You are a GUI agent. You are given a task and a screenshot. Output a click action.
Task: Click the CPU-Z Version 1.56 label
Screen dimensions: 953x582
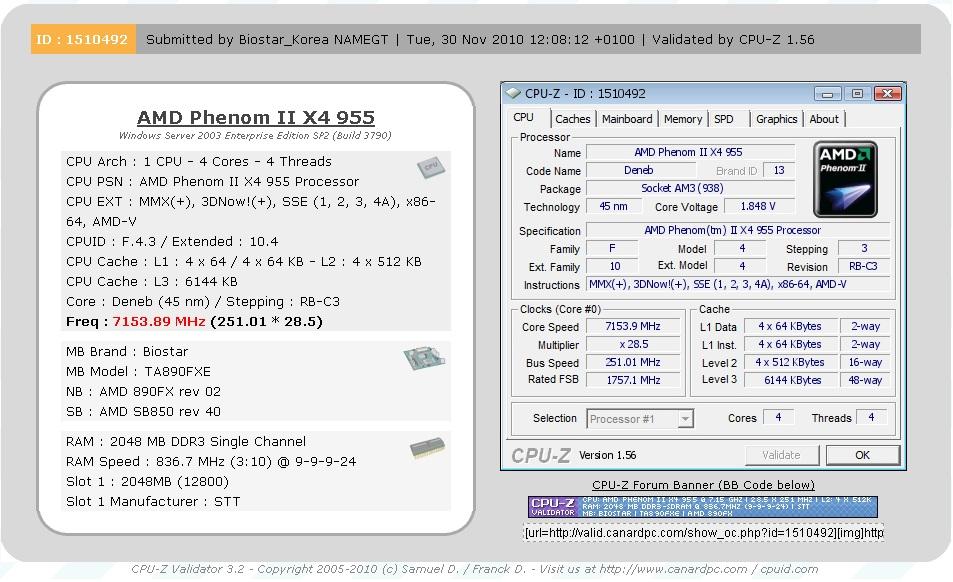tap(607, 455)
